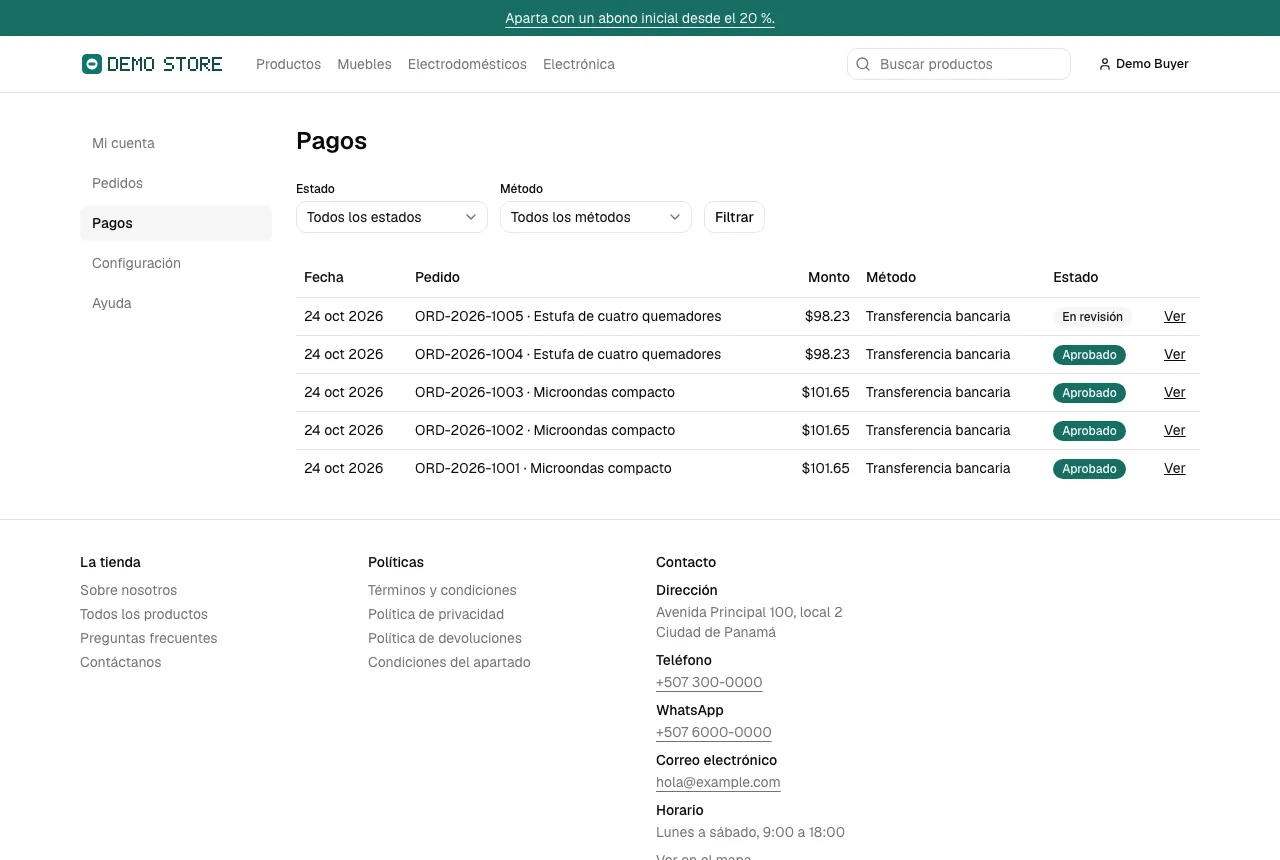Open the Método filter dropdown

[x=596, y=217]
